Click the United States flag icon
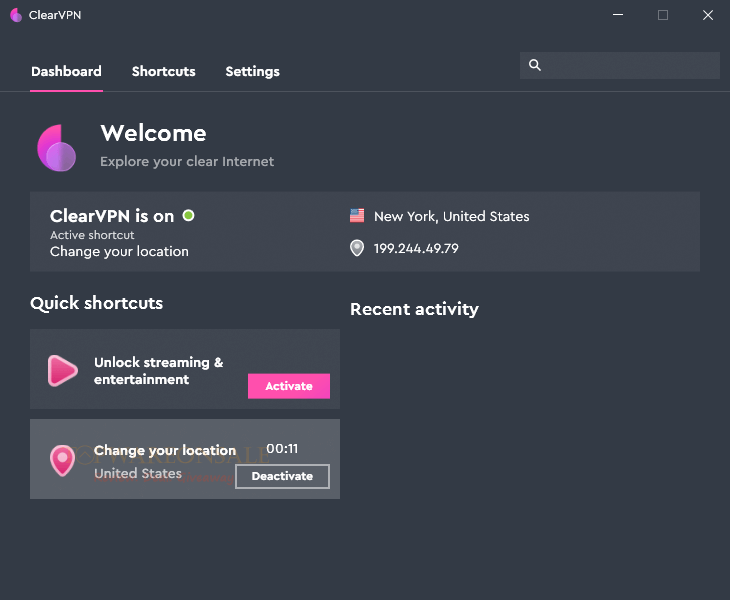 pos(357,216)
